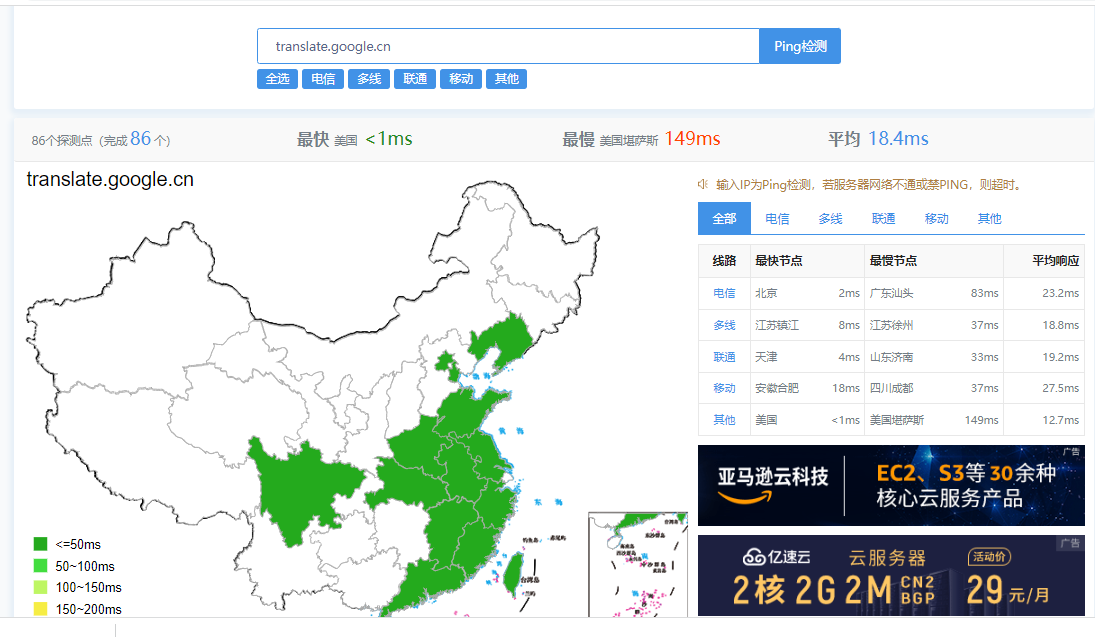Toggle the 其他 filter under the search box
The width and height of the screenshot is (1095, 637).
506,79
